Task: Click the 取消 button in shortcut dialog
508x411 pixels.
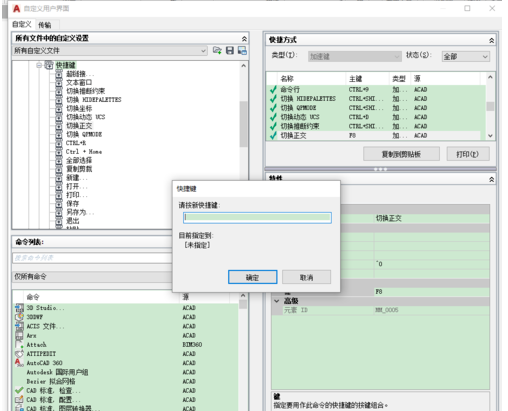Action: point(306,277)
